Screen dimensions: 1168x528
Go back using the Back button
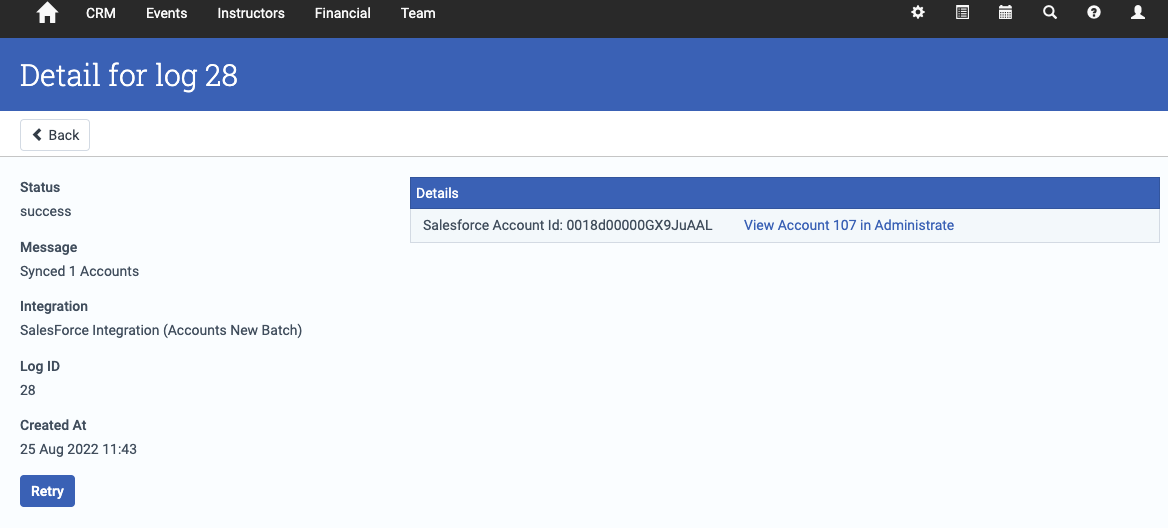tap(55, 135)
